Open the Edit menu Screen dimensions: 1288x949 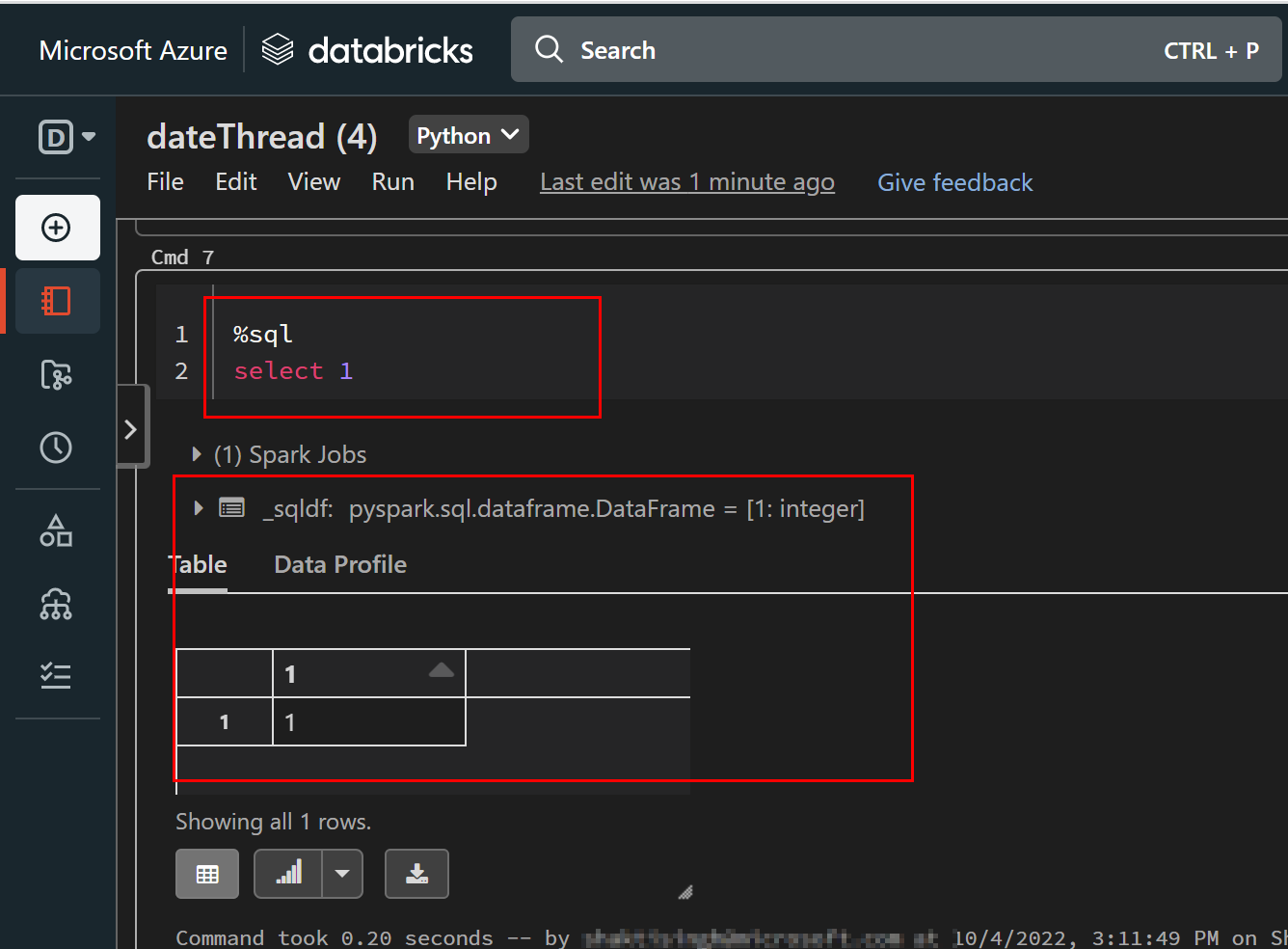(x=236, y=181)
